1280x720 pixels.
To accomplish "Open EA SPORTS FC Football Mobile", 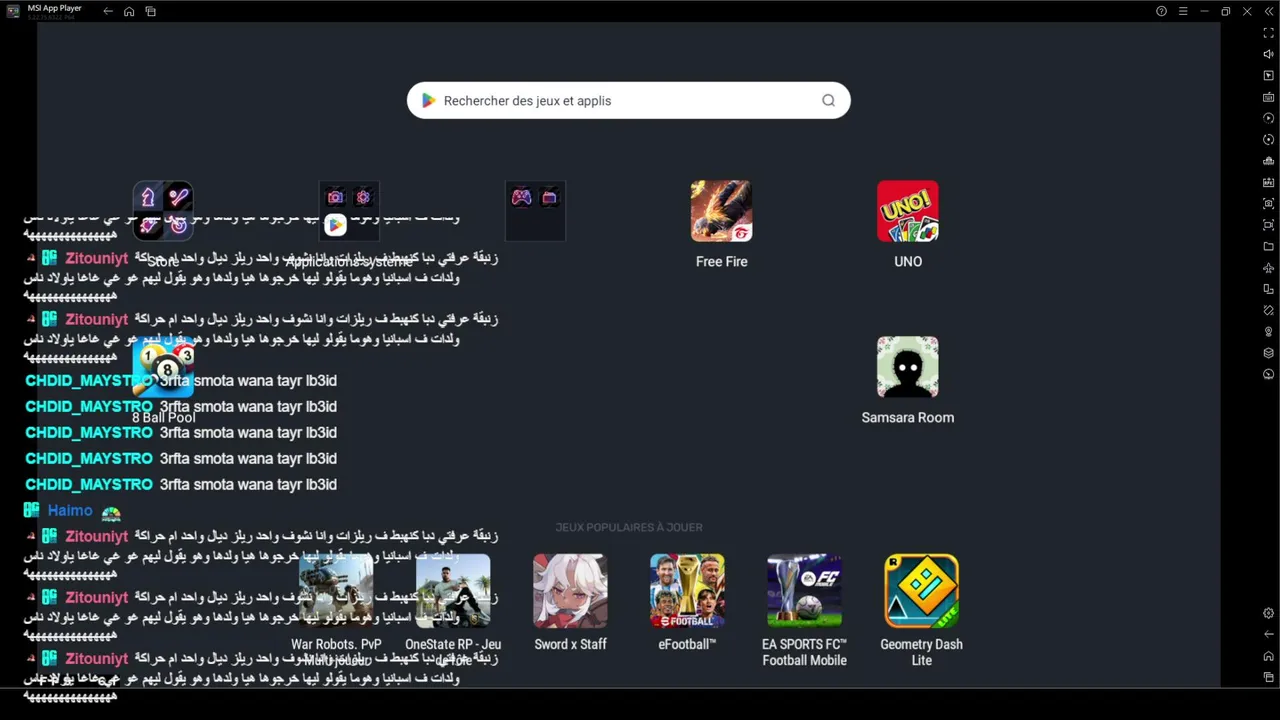I will pos(804,591).
